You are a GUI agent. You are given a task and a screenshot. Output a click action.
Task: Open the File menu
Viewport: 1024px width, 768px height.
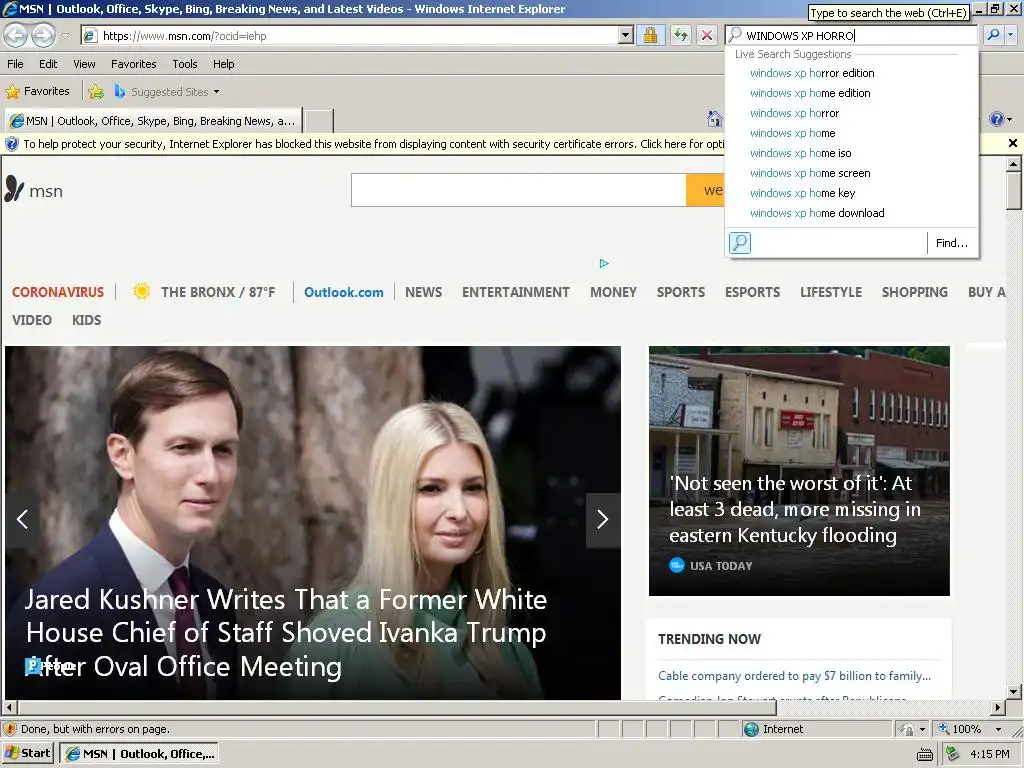point(15,64)
